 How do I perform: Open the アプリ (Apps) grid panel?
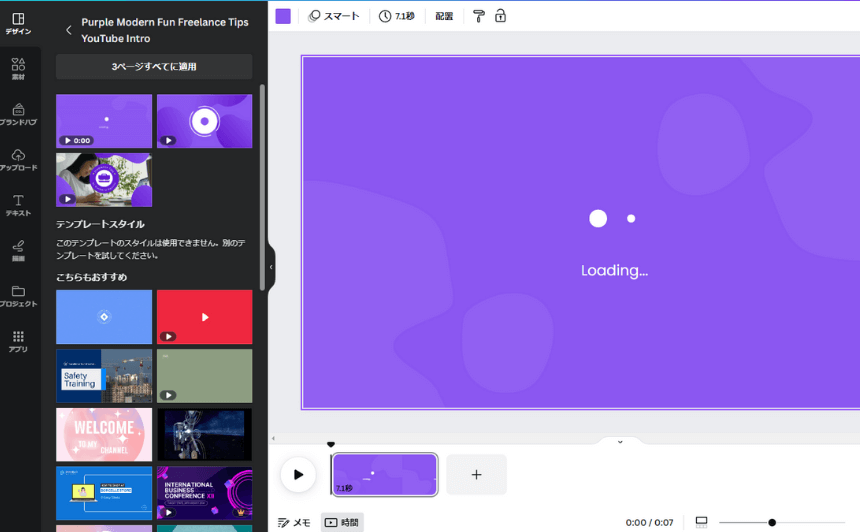coord(18,341)
